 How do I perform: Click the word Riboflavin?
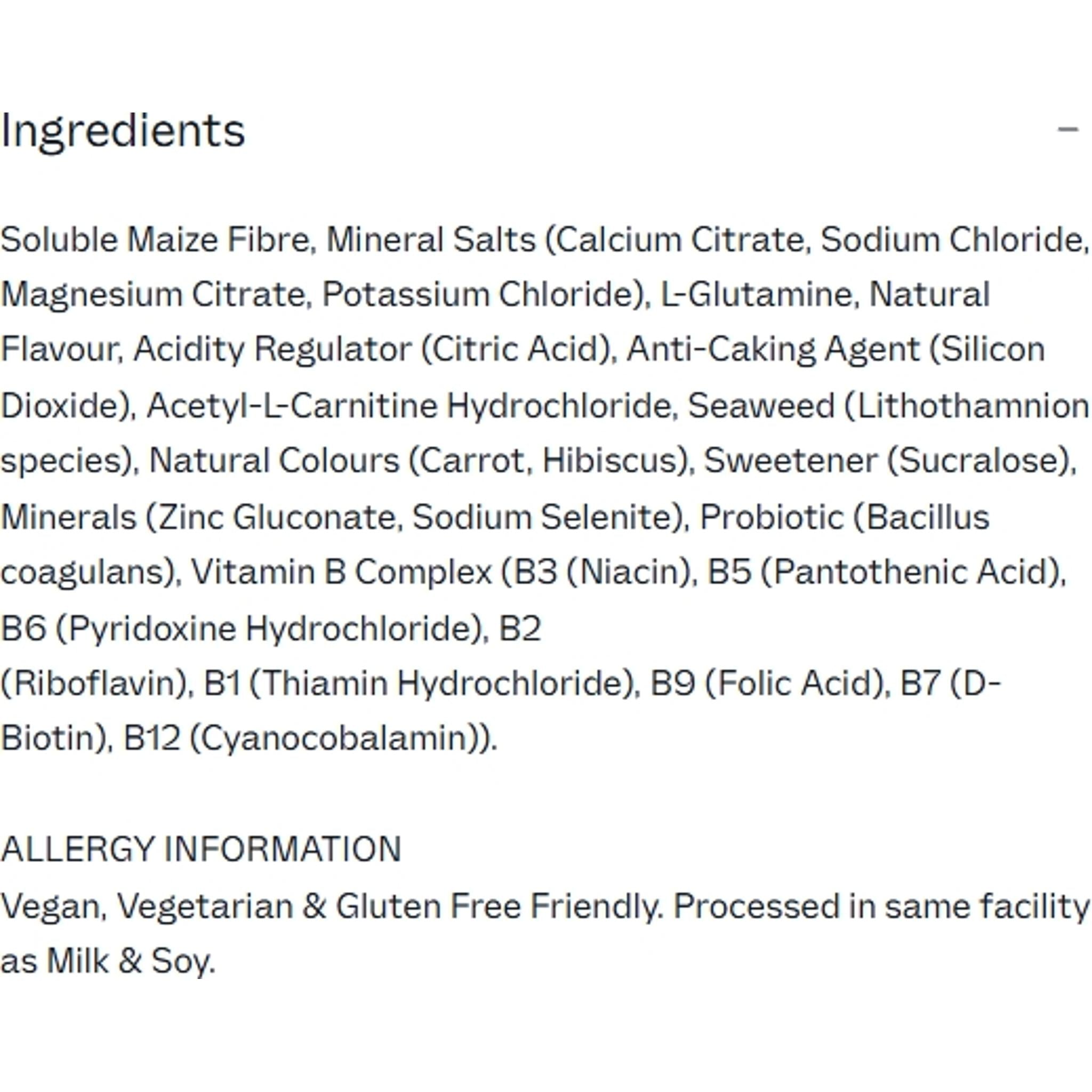(x=94, y=684)
